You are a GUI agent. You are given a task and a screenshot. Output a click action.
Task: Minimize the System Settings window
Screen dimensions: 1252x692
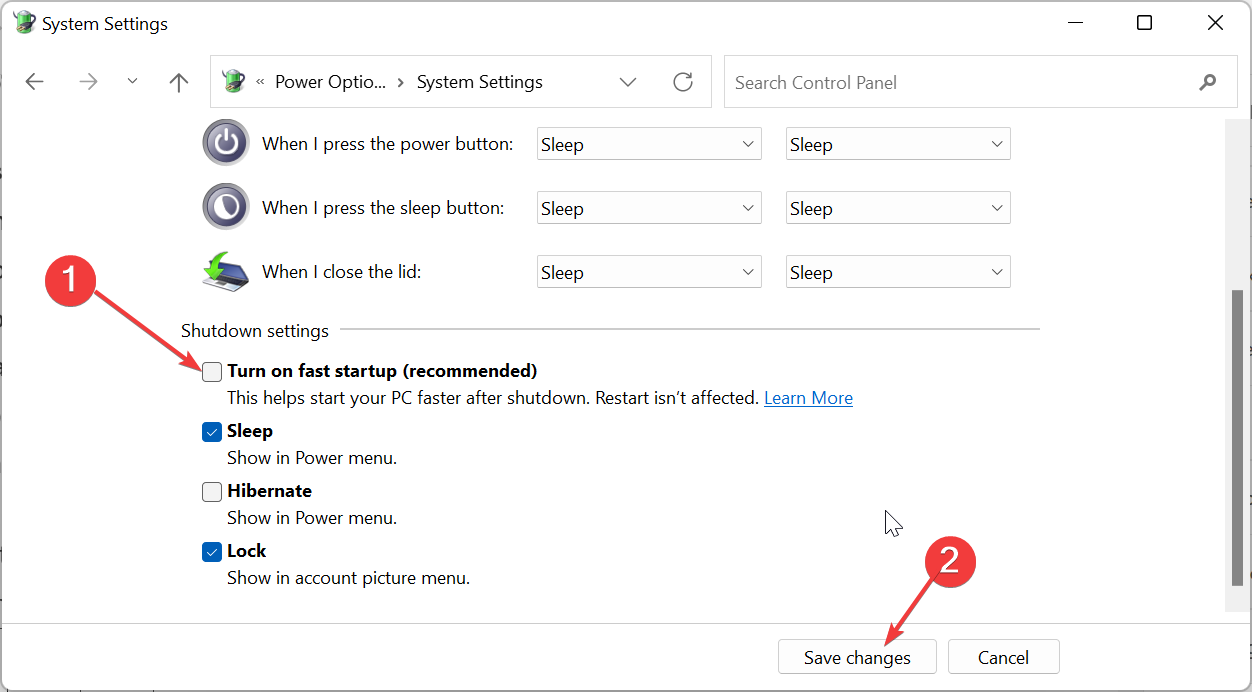coord(1075,23)
